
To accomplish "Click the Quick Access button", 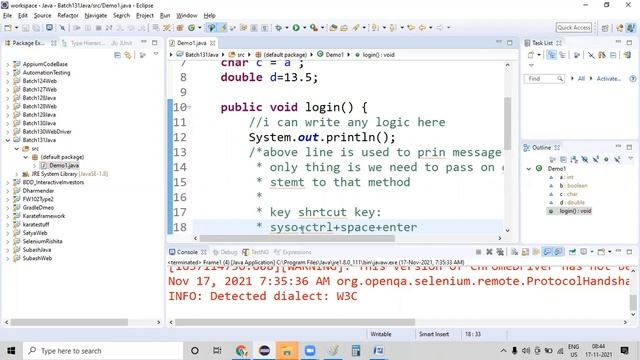I will tap(573, 27).
